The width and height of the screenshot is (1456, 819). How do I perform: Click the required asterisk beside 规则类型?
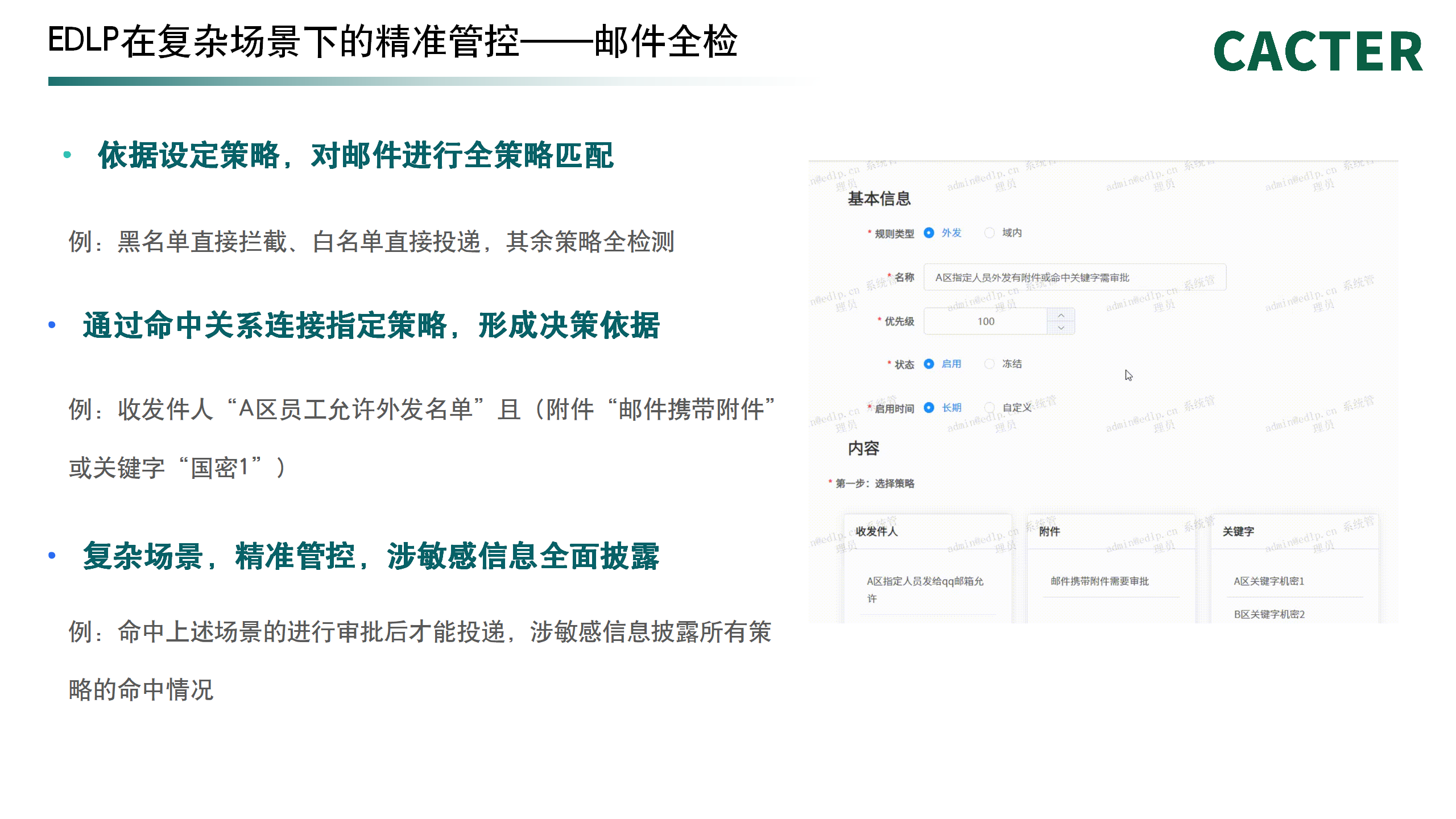point(869,231)
